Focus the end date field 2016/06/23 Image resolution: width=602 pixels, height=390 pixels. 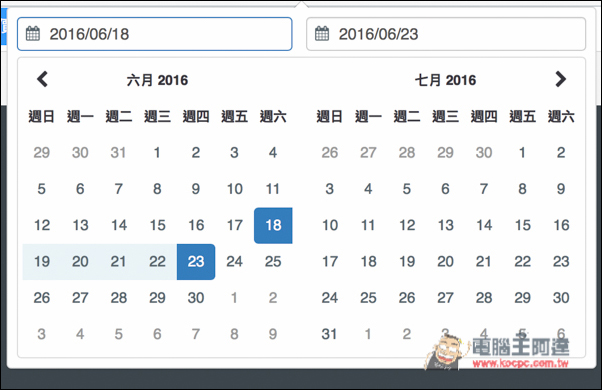click(446, 34)
